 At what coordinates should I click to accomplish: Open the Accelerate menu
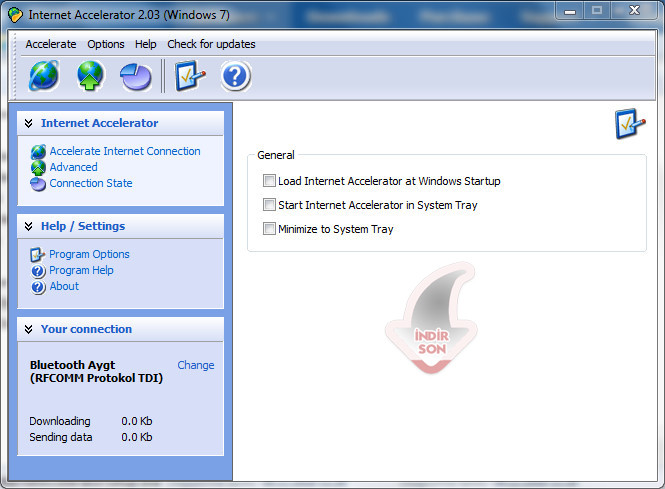(51, 44)
